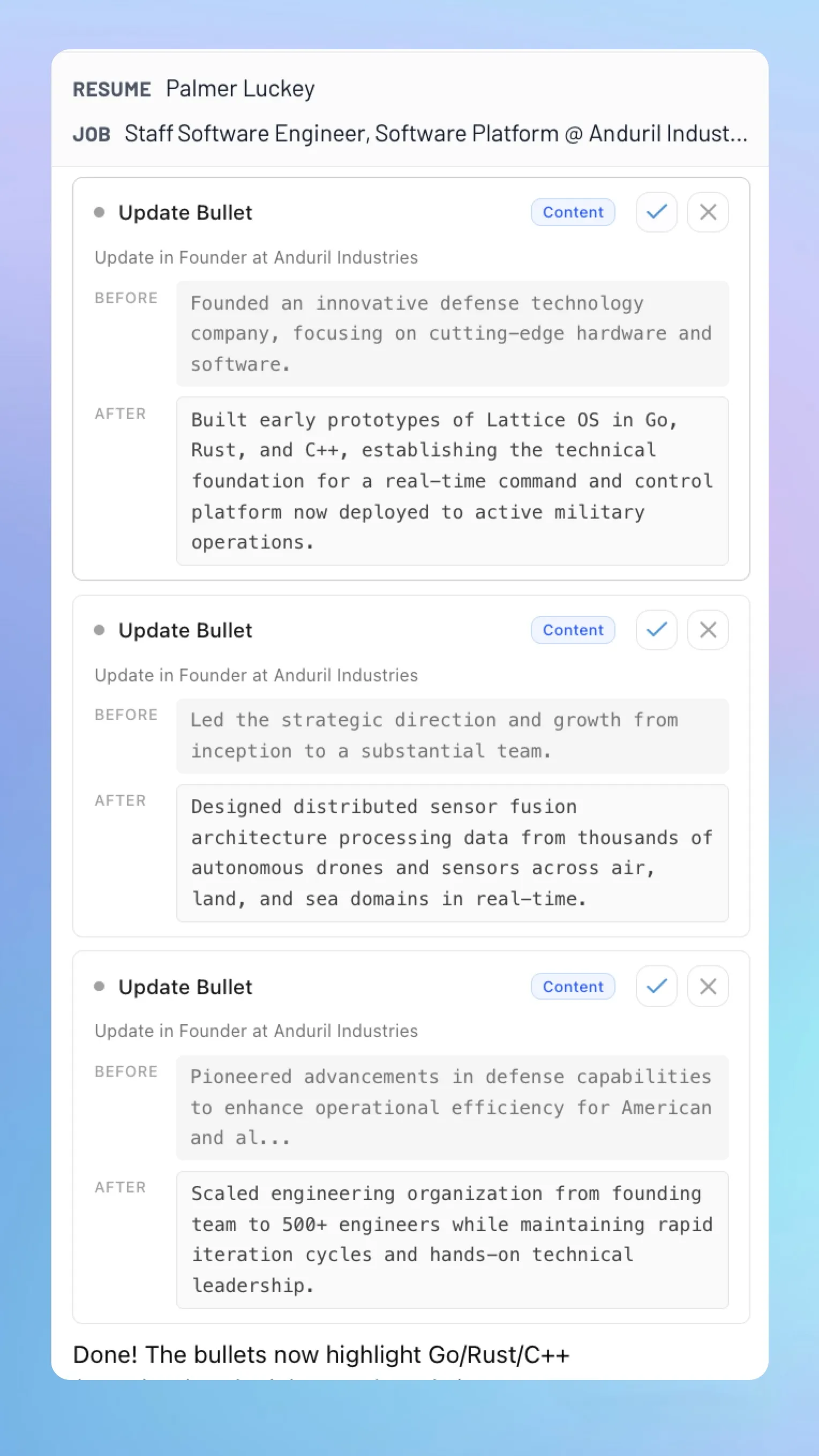Click the Content tag on first update card
This screenshot has width=819, height=1456.
click(x=573, y=213)
